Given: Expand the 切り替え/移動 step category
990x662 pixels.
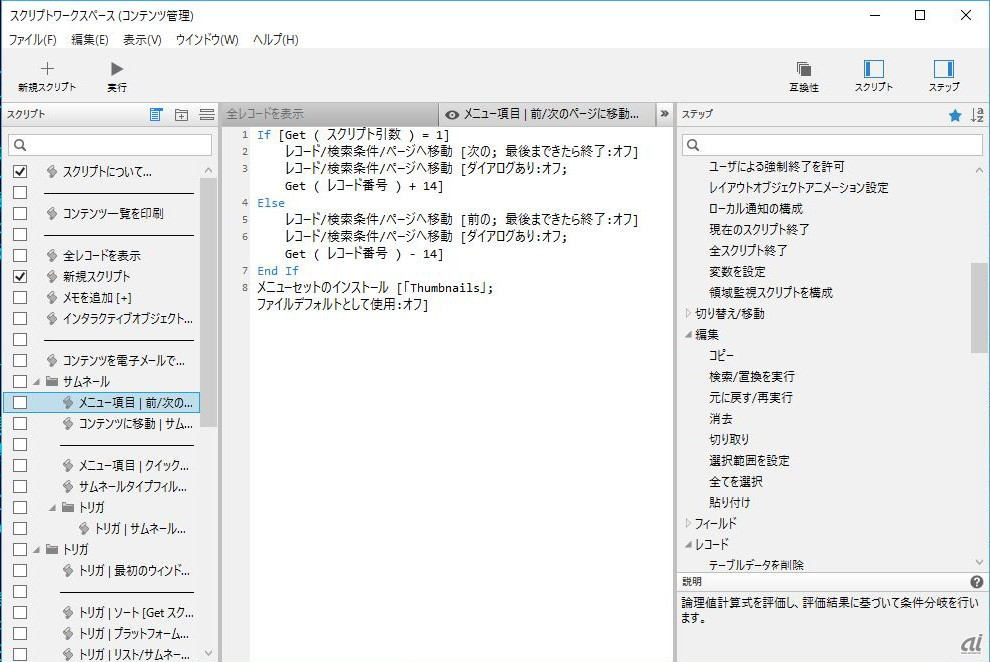Looking at the screenshot, I should pos(688,313).
